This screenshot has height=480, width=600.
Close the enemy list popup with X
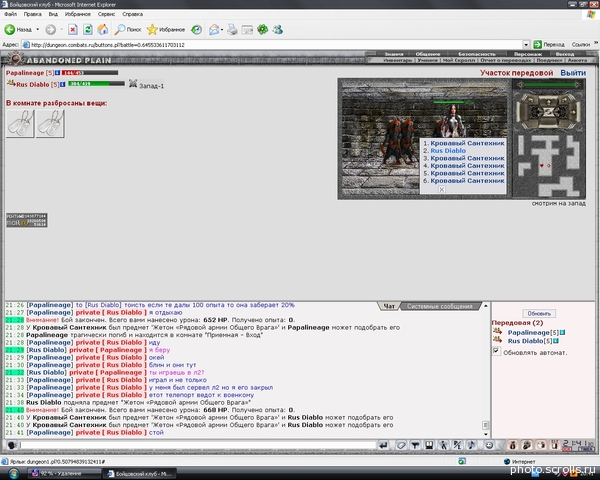pyautogui.click(x=442, y=189)
